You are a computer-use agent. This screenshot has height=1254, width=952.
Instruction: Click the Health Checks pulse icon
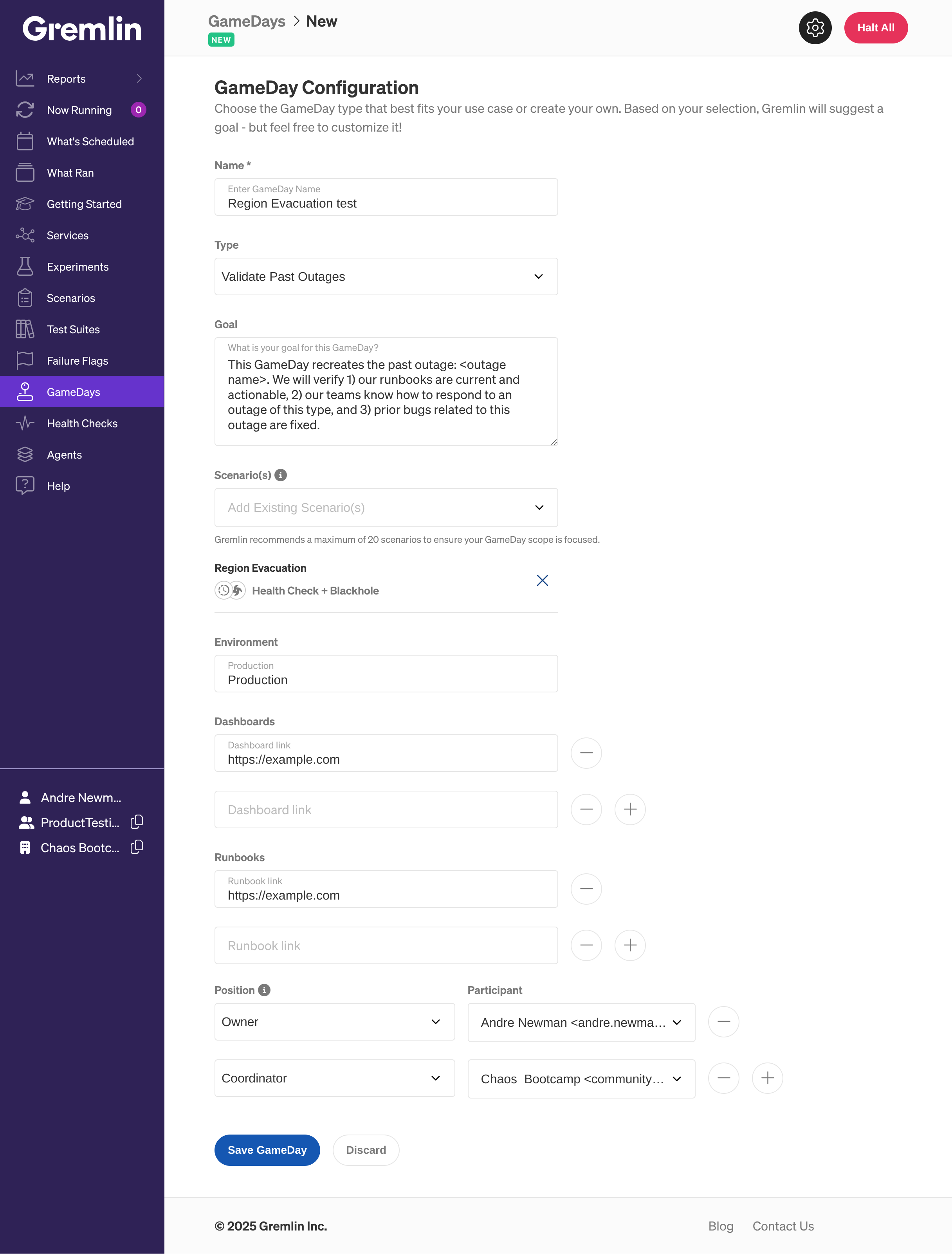tap(25, 423)
